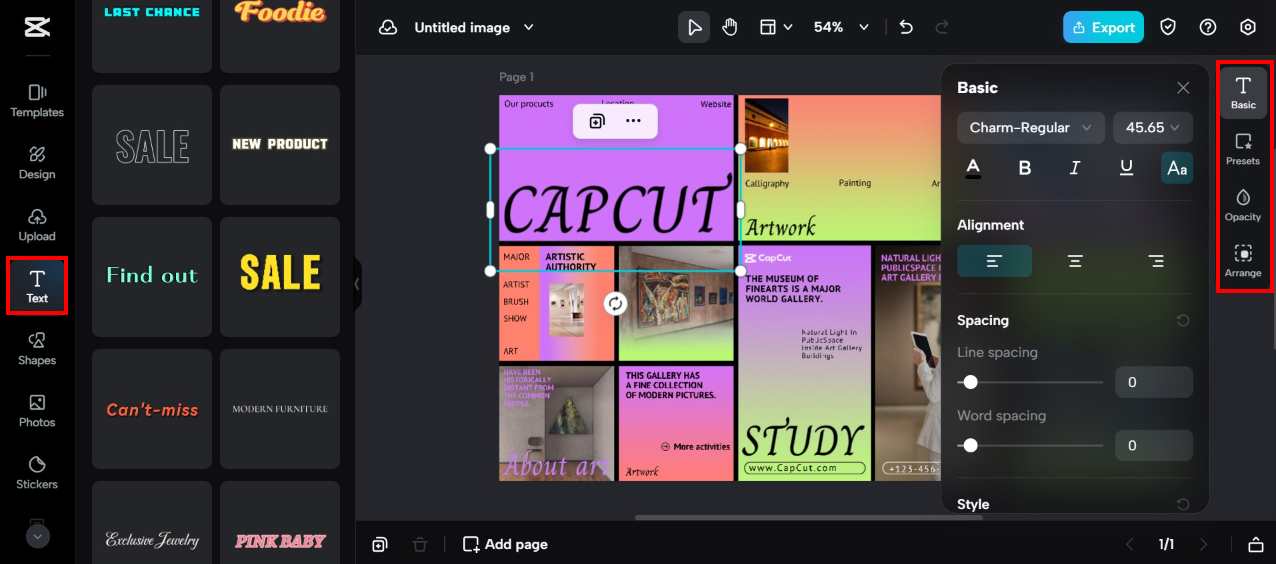Close the Basic text panel
1276x564 pixels.
tap(1183, 88)
